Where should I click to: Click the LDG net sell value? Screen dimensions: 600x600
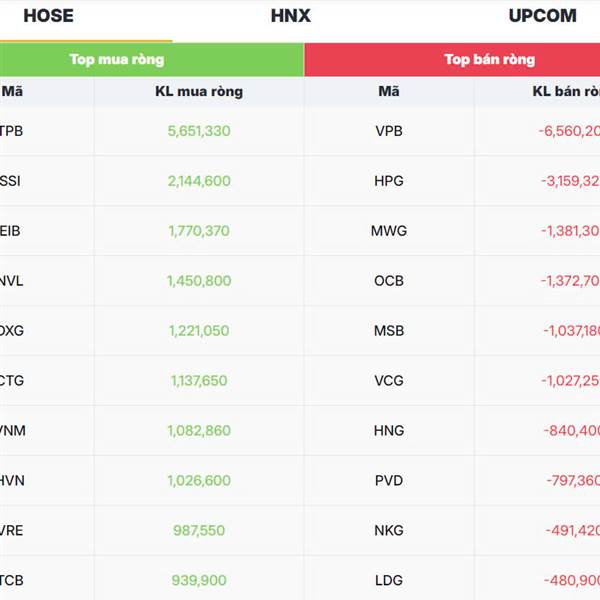pos(572,580)
